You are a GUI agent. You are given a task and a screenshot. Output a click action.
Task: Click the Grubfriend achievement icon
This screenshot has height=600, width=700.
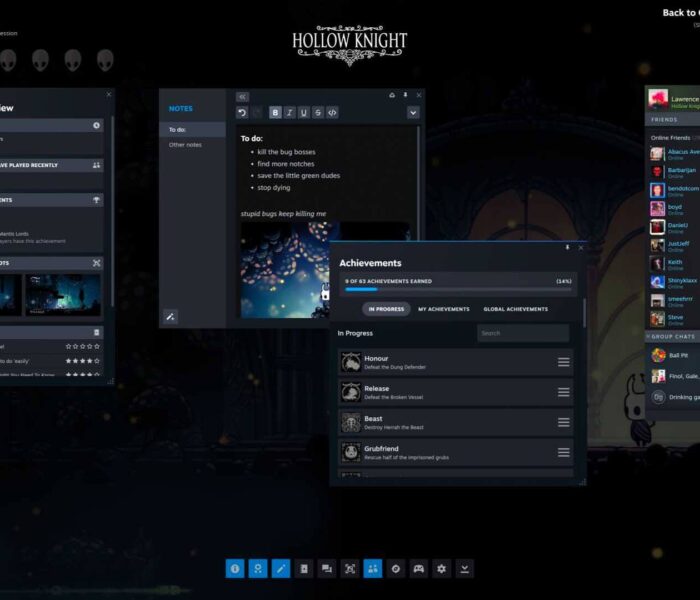tap(351, 452)
